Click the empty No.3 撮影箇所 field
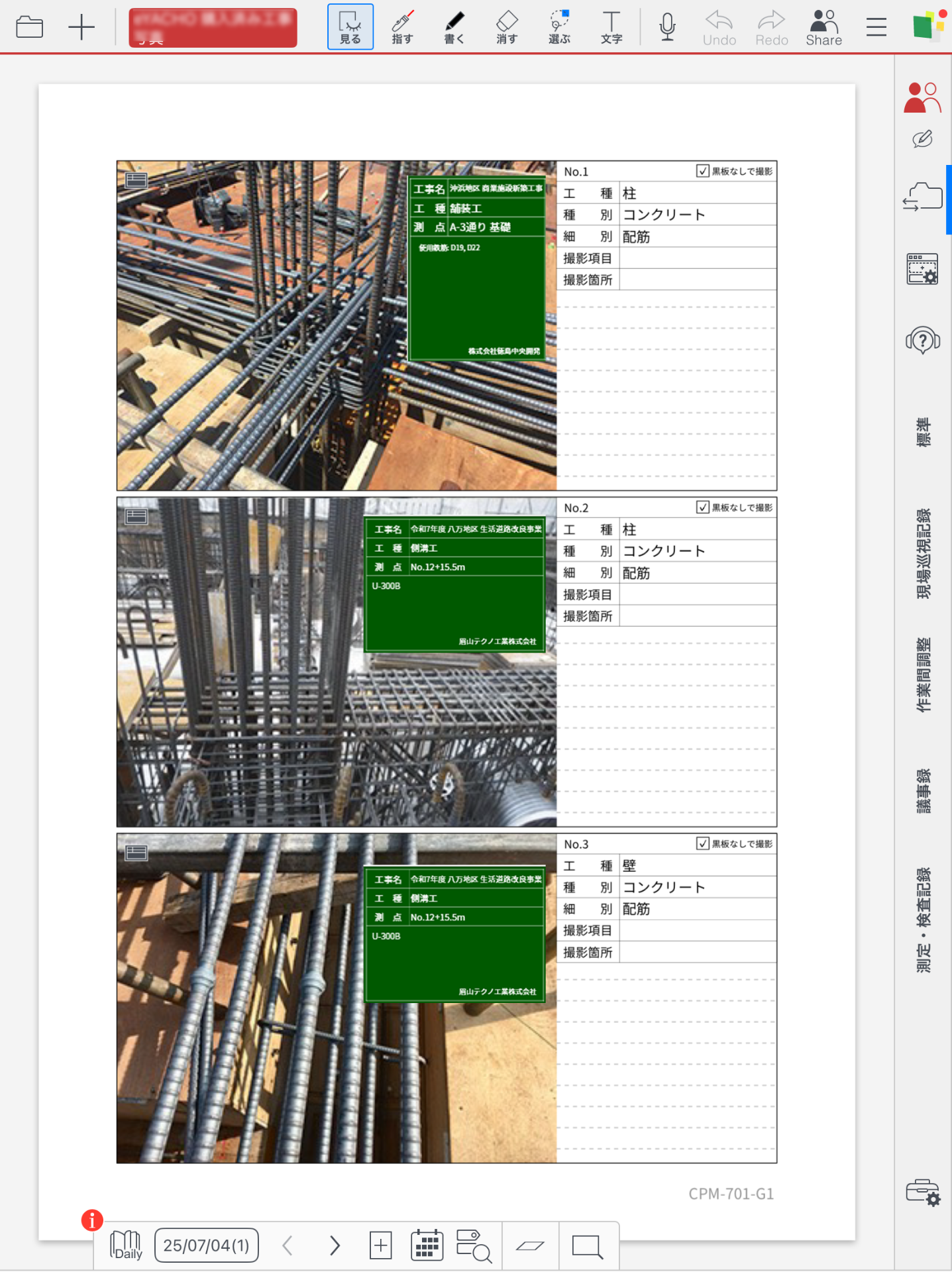This screenshot has height=1272, width=952. pos(698,952)
